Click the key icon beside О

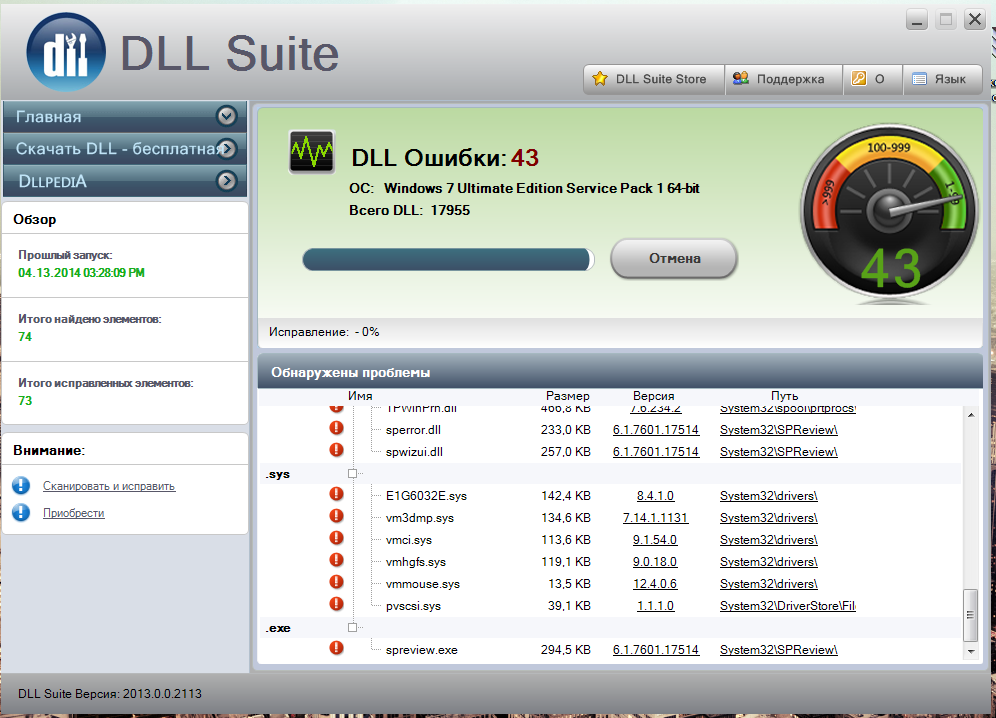(x=859, y=78)
